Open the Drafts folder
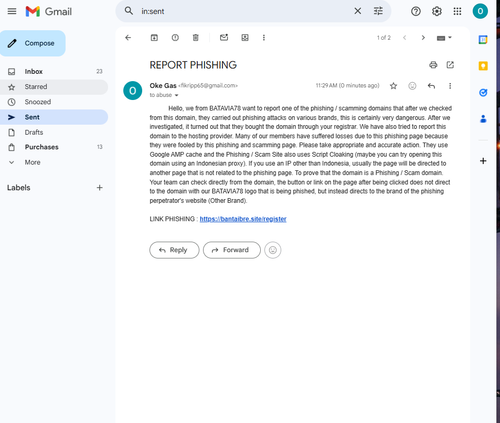 click(54, 132)
